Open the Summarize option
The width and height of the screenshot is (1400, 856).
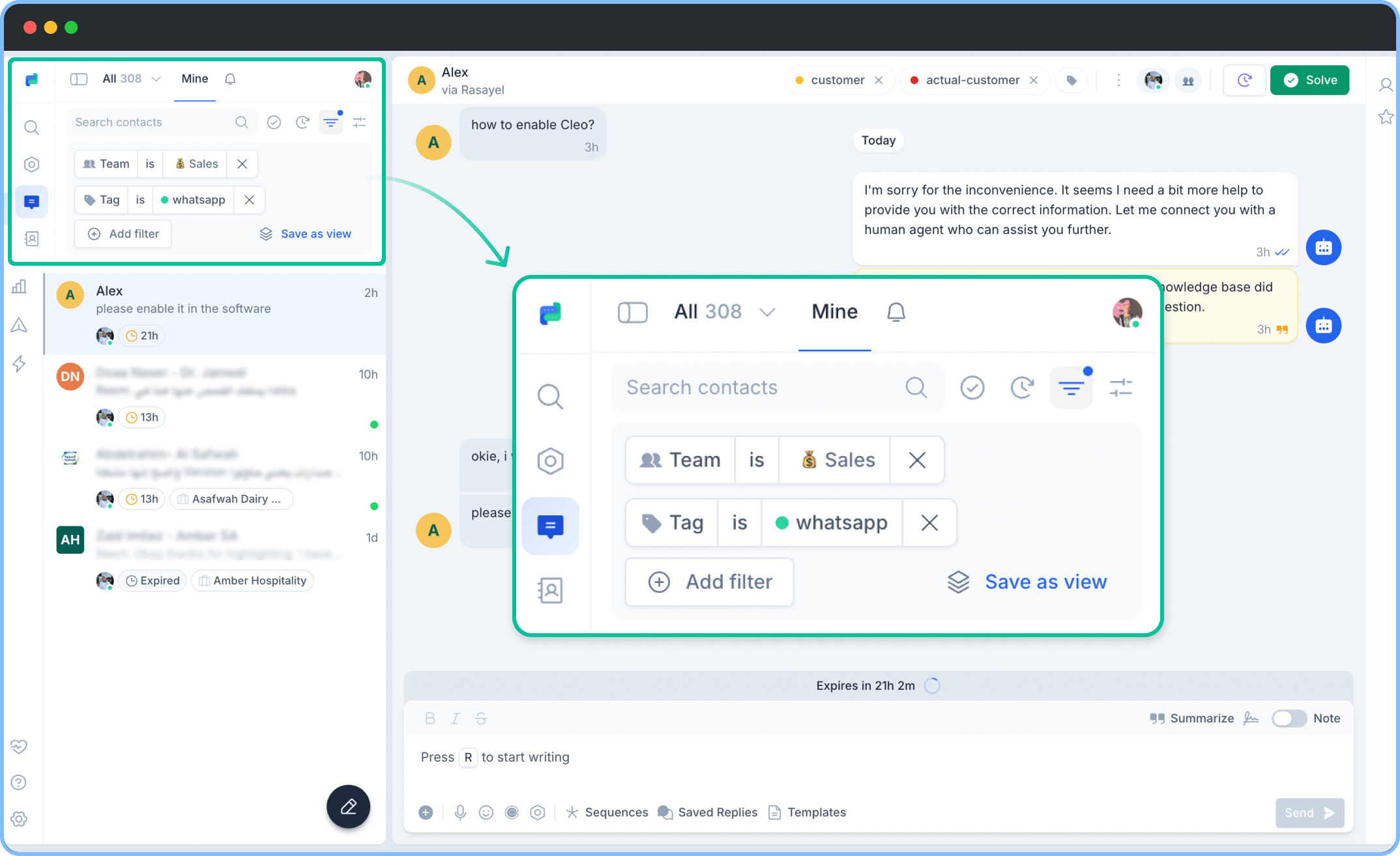(1191, 718)
